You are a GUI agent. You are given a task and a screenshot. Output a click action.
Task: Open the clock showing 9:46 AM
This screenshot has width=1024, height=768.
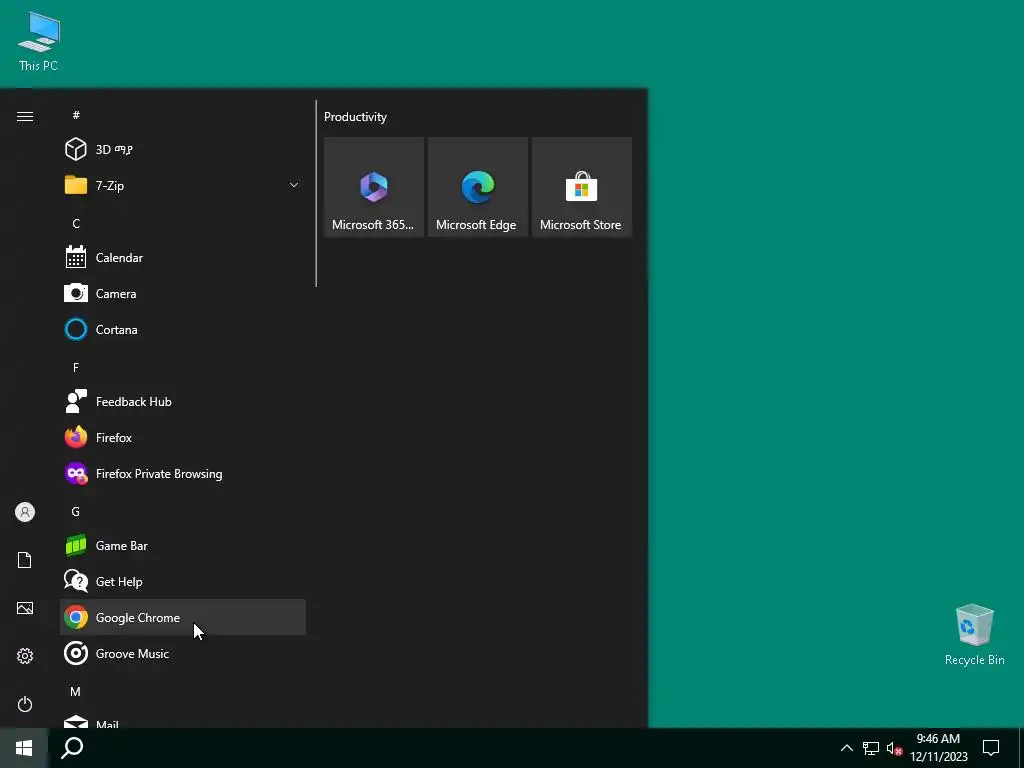pyautogui.click(x=938, y=748)
